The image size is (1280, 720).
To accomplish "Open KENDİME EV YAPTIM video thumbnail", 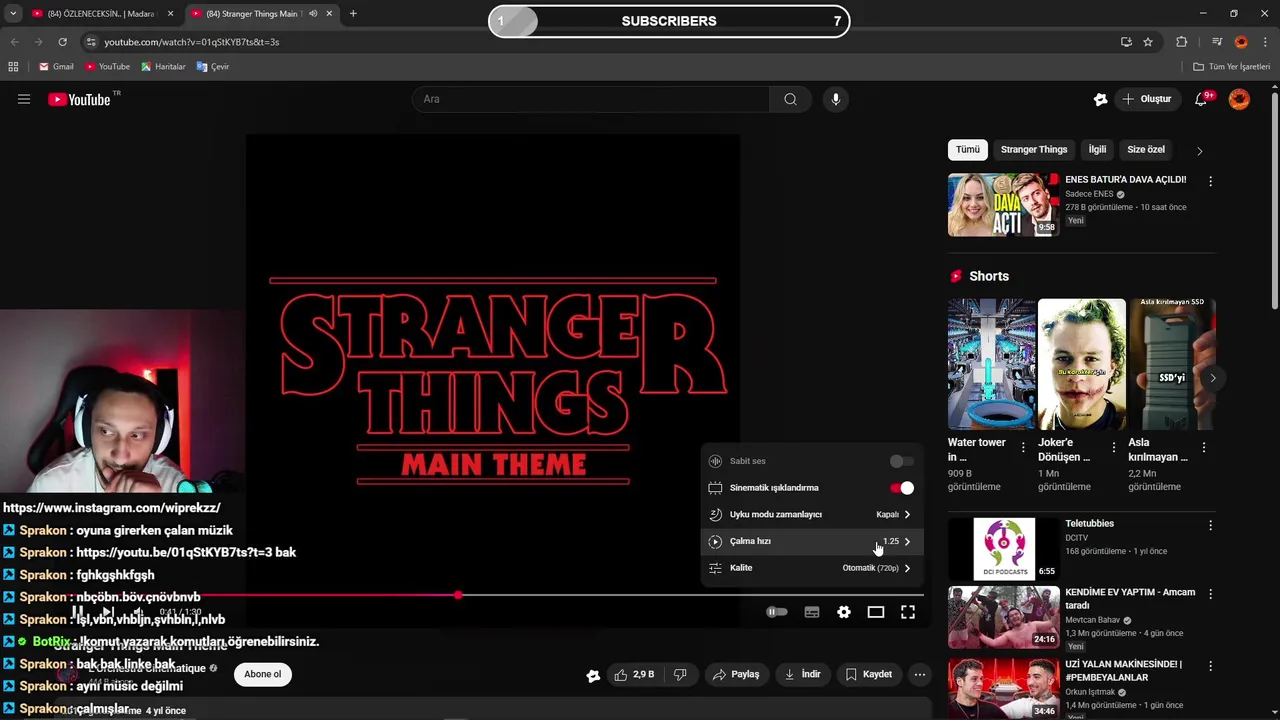I will tap(1003, 617).
